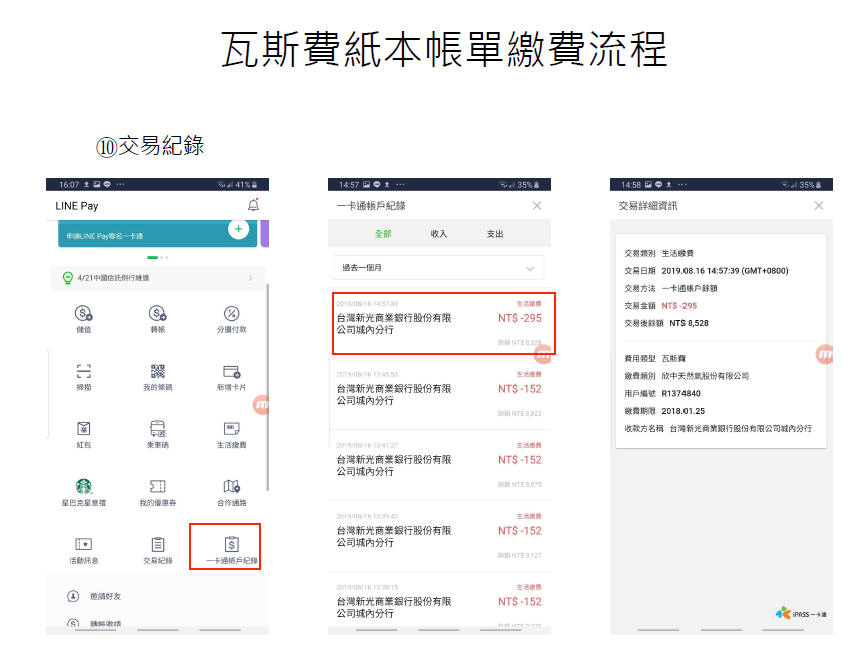Screen dimensions: 864x651
Task: Tap the 繳費期限 2018.01.25 value
Action: tap(683, 411)
